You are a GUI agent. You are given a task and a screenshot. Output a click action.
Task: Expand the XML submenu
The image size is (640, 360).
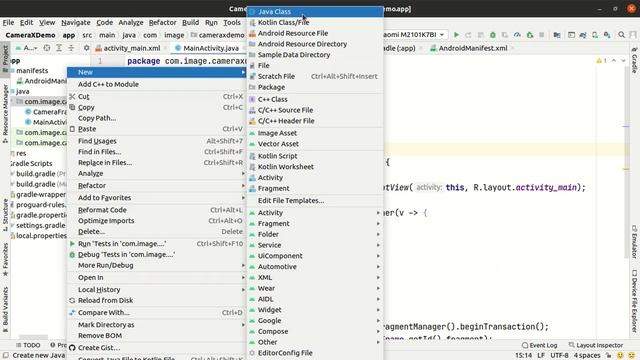315,277
